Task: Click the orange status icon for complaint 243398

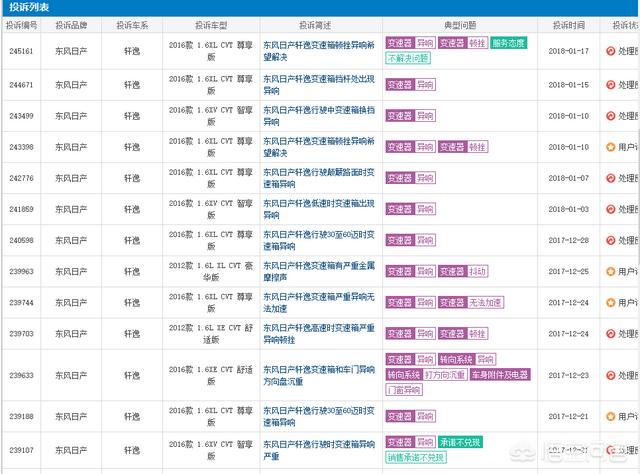Action: (610, 147)
